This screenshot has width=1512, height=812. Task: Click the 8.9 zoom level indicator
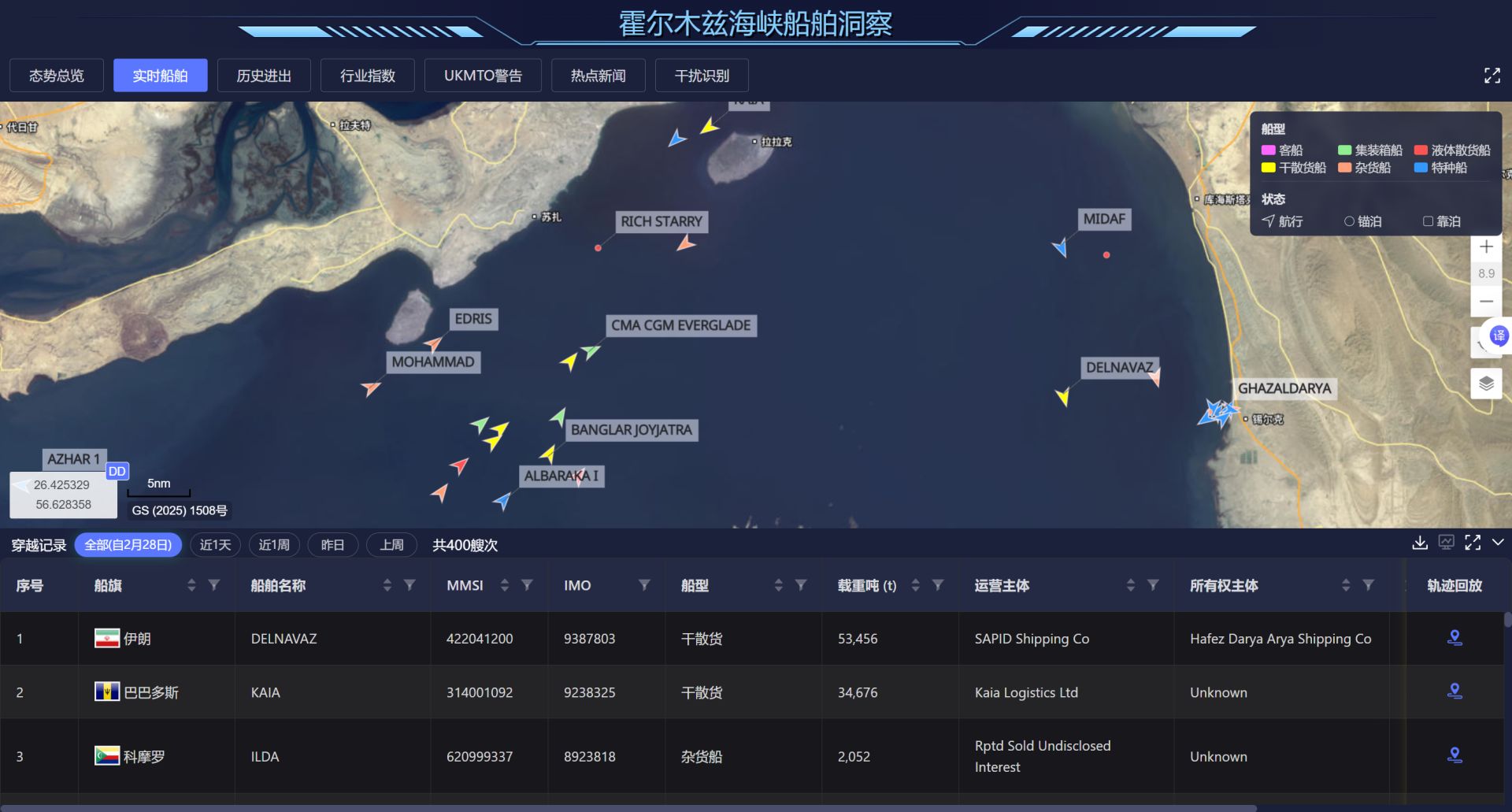point(1487,273)
